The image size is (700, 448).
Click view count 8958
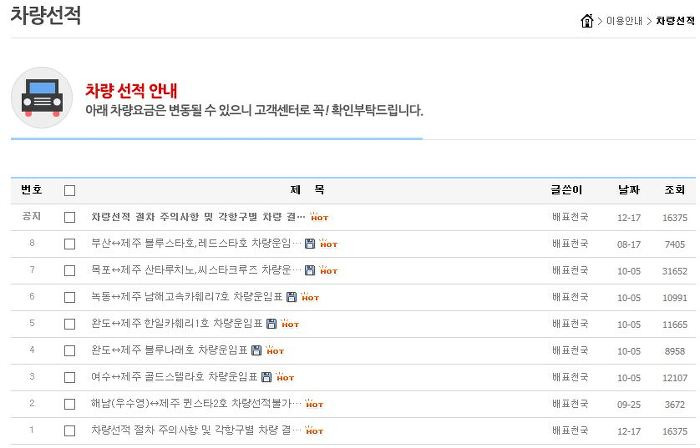point(675,351)
